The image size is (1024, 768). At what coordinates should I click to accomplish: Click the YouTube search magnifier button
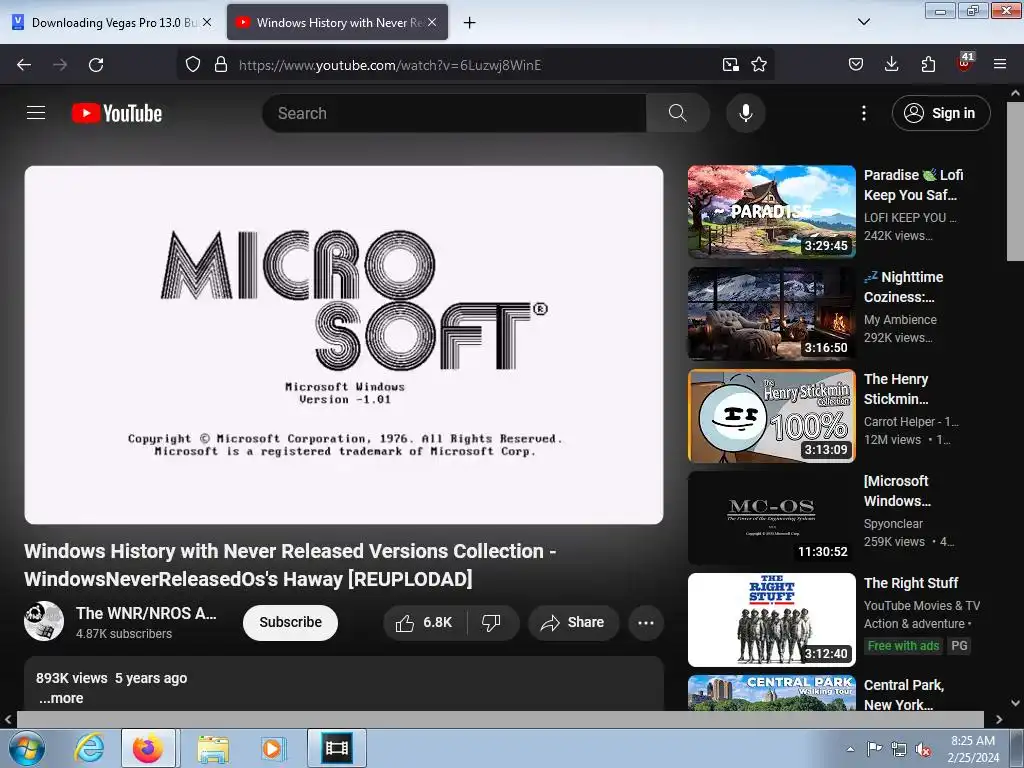pyautogui.click(x=677, y=113)
